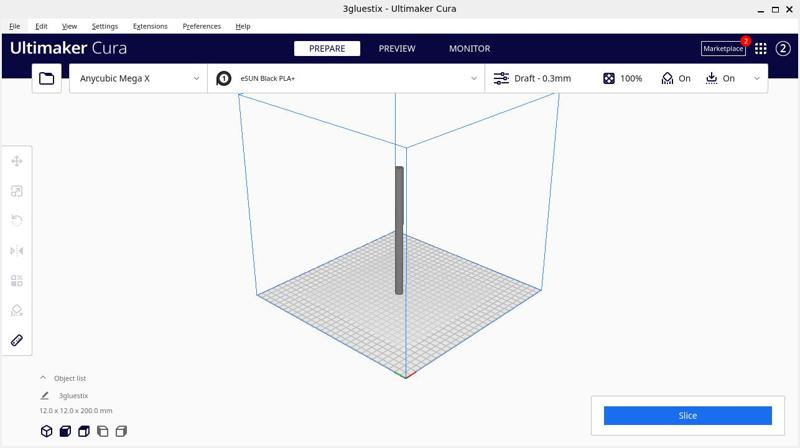Click the extruder 1 material icon
Viewport: 800px width, 448px height.
223,78
